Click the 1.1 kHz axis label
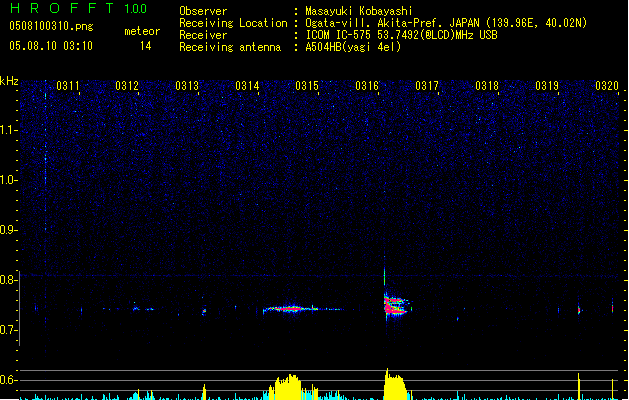Viewport: 629px width, 400px height. 9,130
